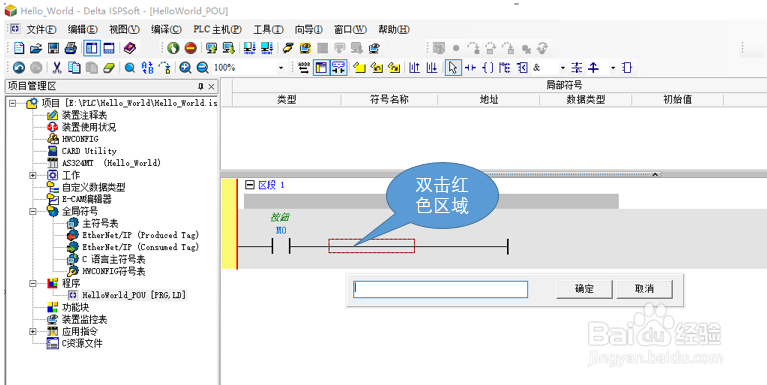Image resolution: width=767 pixels, height=385 pixels.
Task: Open HWCONFIG in project tree
Action: coord(80,139)
